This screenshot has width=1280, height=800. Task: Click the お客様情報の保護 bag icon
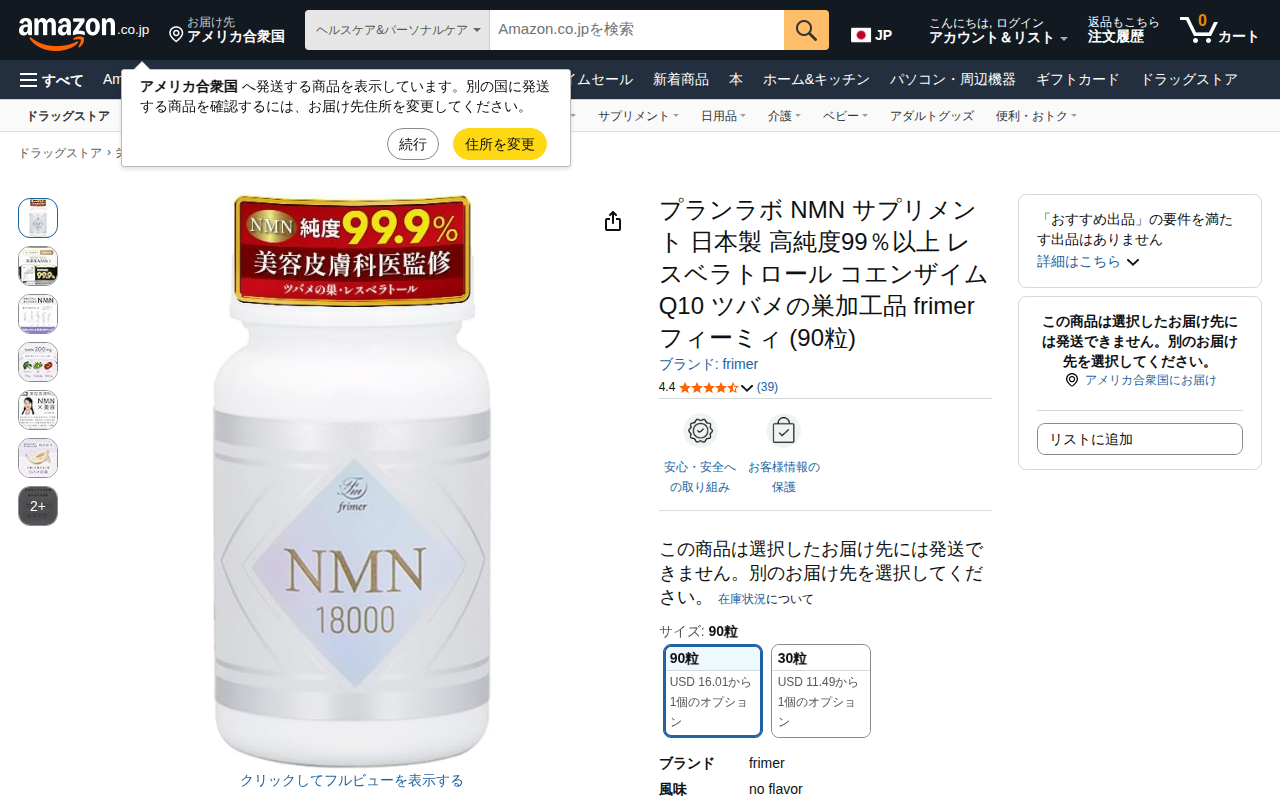(783, 431)
